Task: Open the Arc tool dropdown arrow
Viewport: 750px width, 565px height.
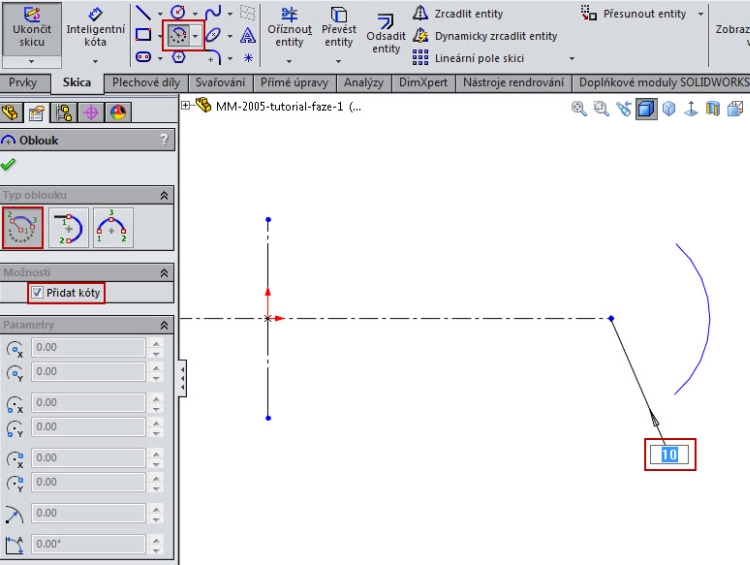Action: pos(196,36)
